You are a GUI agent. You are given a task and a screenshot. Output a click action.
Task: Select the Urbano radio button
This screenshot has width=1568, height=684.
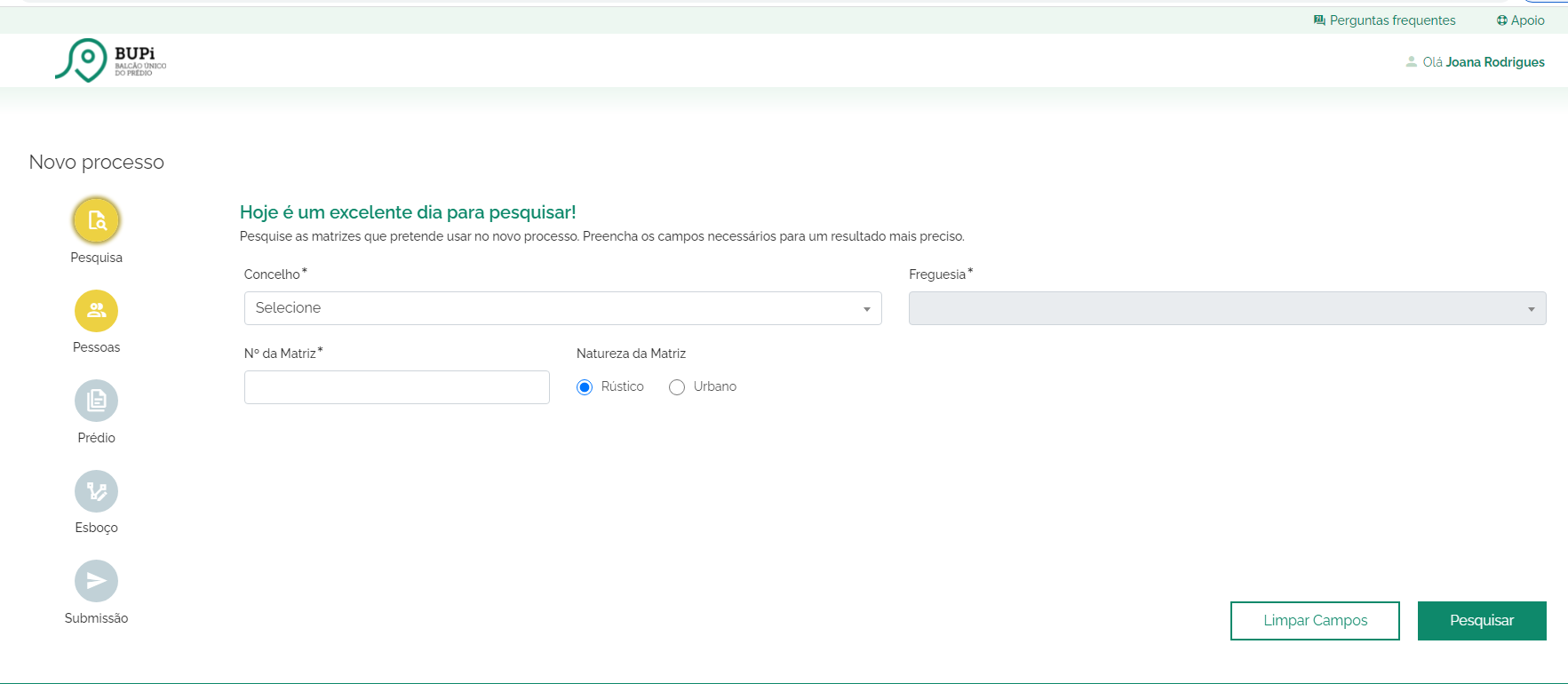[x=677, y=387]
